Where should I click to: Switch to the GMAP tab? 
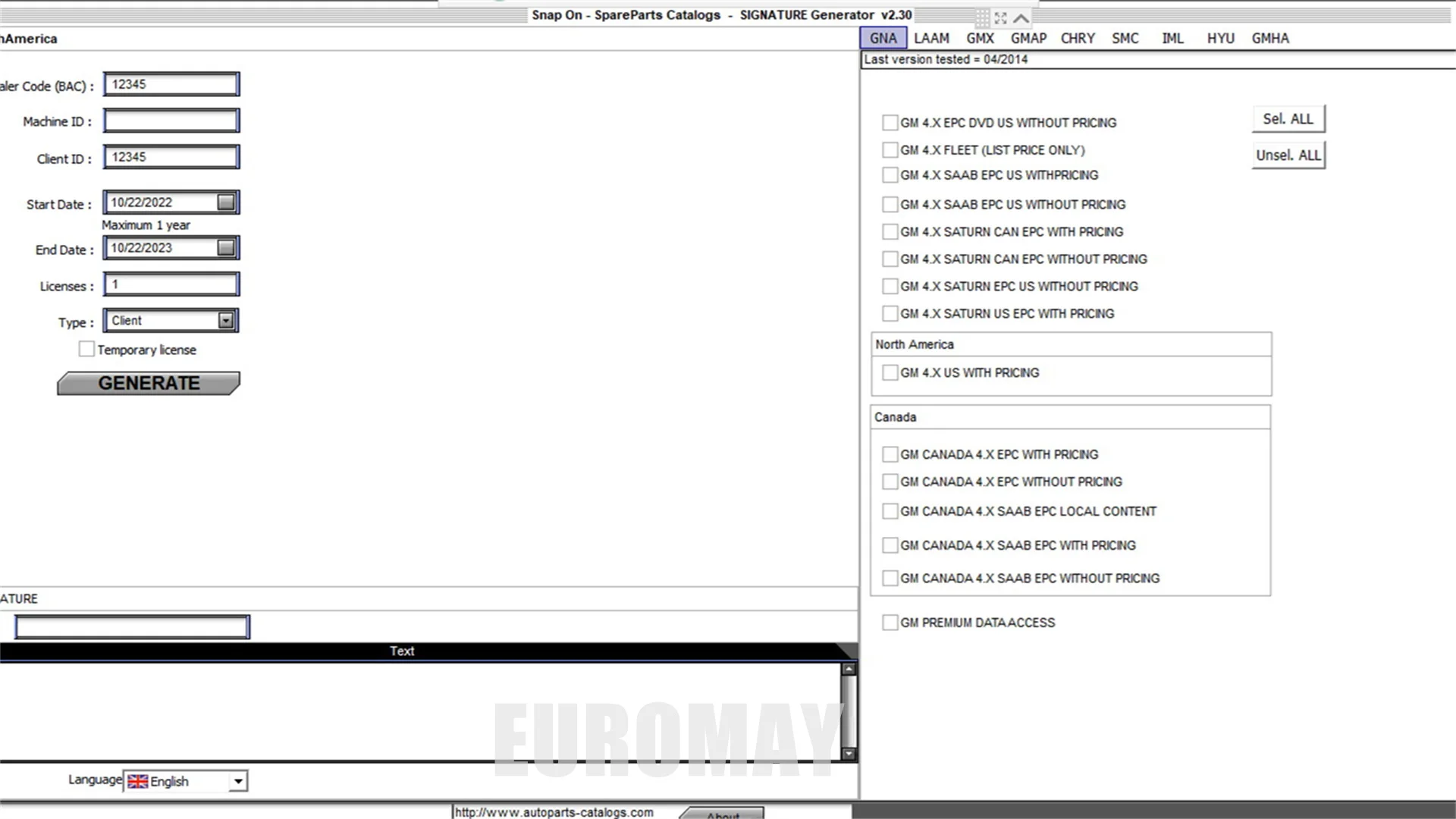coord(1028,38)
